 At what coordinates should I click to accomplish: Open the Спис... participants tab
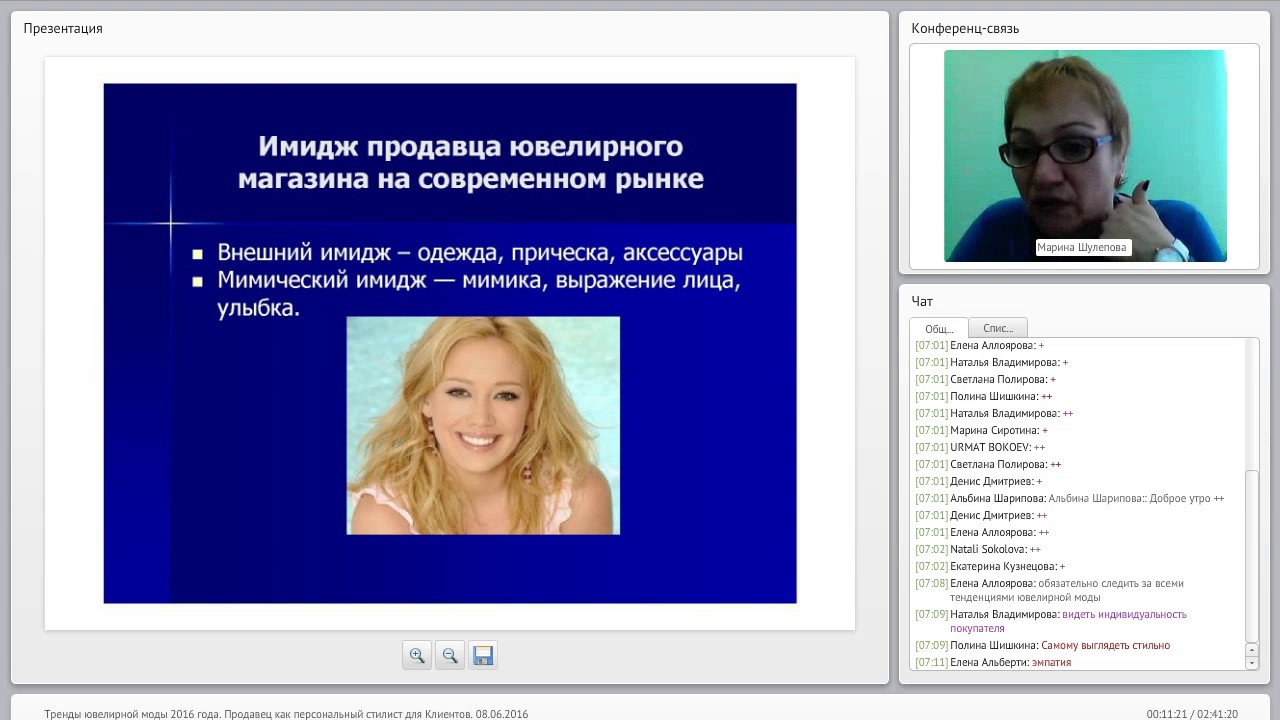998,328
